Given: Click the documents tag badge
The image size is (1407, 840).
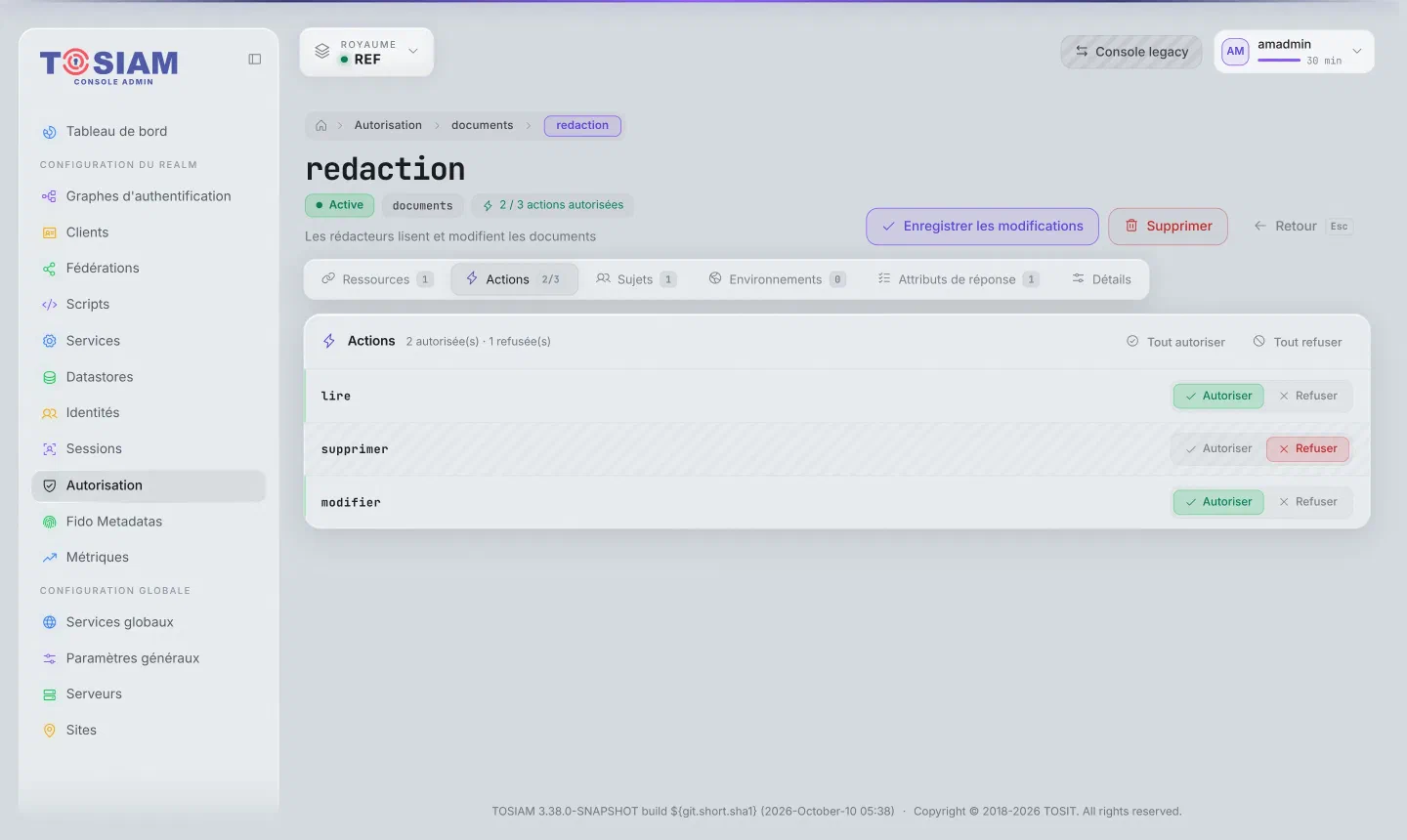Looking at the screenshot, I should pyautogui.click(x=422, y=205).
